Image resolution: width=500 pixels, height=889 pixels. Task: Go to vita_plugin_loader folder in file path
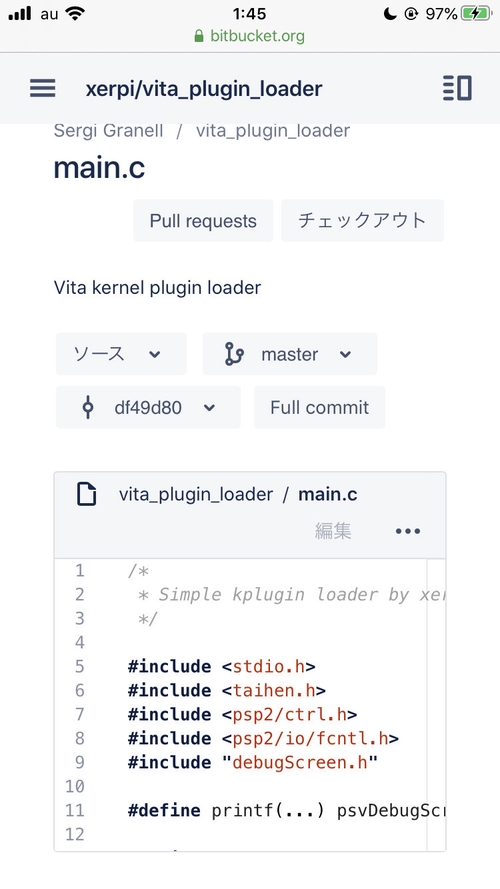click(x=196, y=494)
